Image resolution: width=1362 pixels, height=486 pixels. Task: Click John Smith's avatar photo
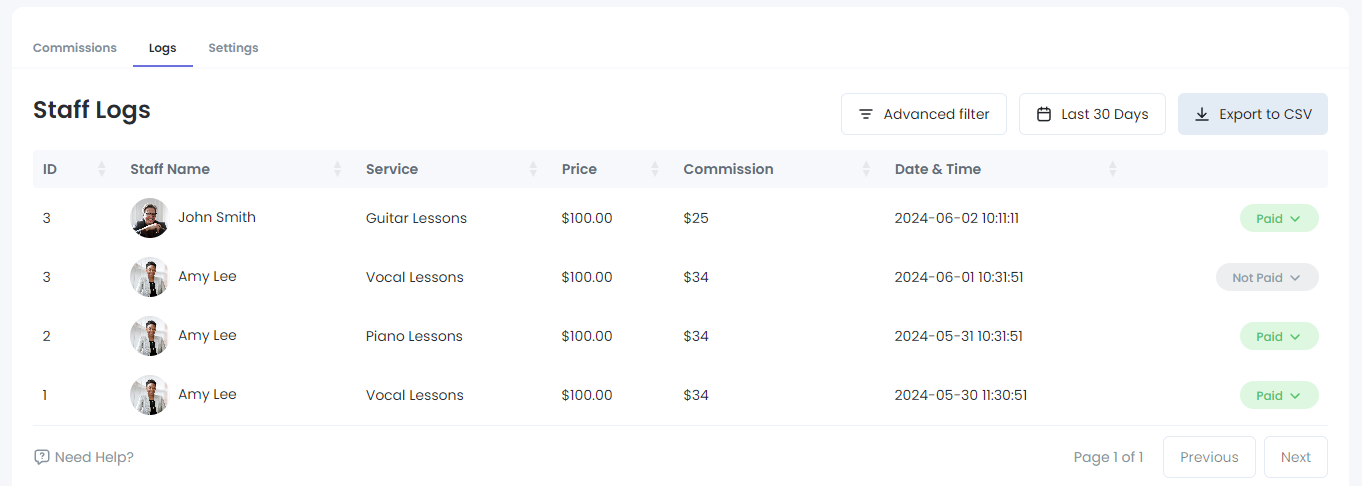(149, 218)
